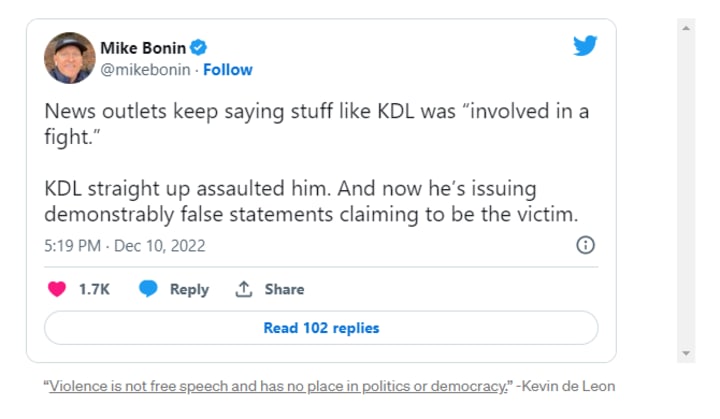Image resolution: width=720 pixels, height=419 pixels.
Task: Like the tweet with the heart icon
Action: click(57, 289)
